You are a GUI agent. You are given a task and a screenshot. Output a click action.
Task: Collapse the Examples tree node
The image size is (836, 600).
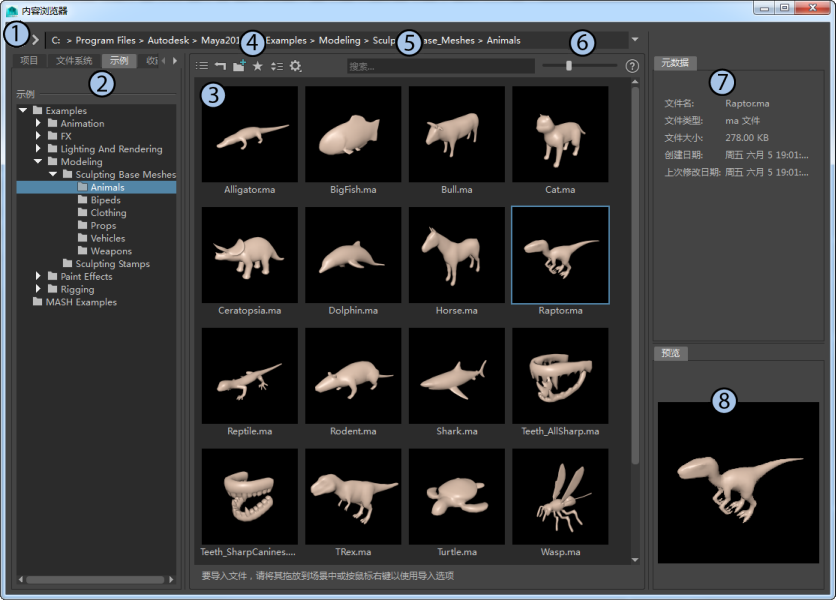[23, 110]
